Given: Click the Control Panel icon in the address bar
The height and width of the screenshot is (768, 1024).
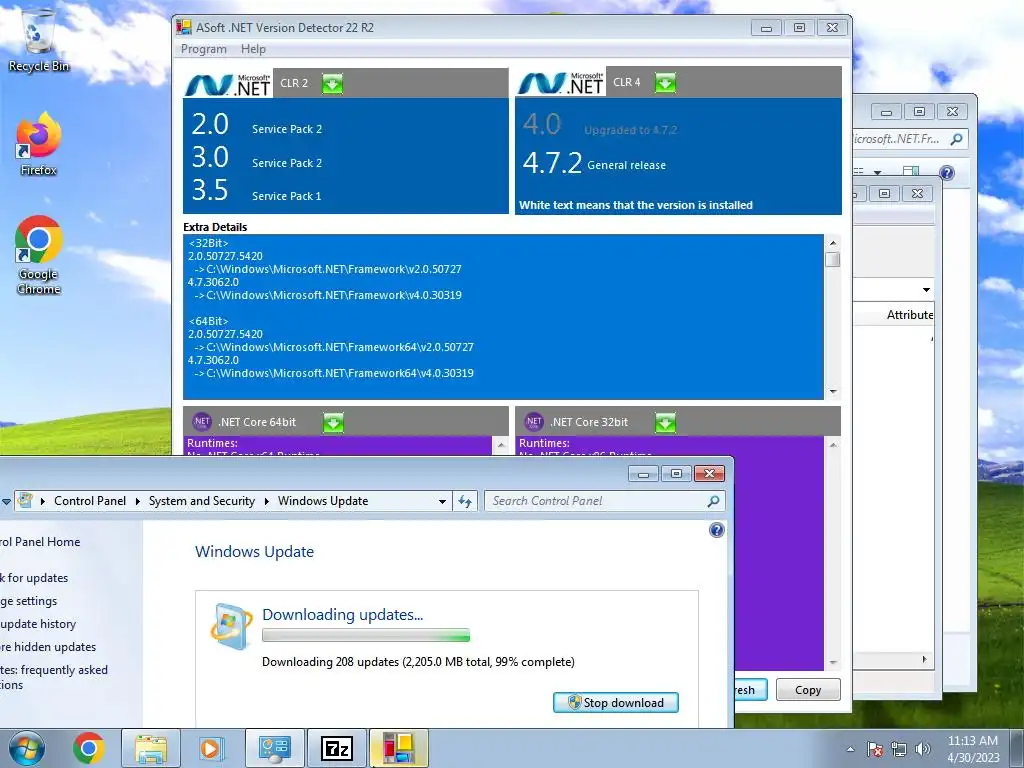Looking at the screenshot, I should (25, 501).
